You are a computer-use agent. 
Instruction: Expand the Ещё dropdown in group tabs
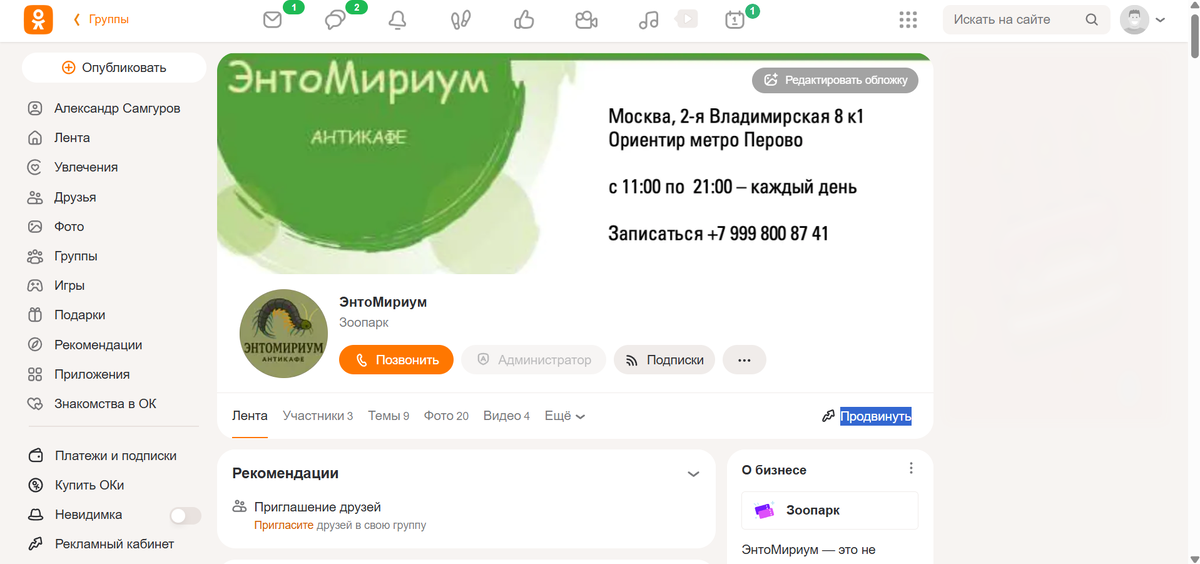pyautogui.click(x=564, y=416)
